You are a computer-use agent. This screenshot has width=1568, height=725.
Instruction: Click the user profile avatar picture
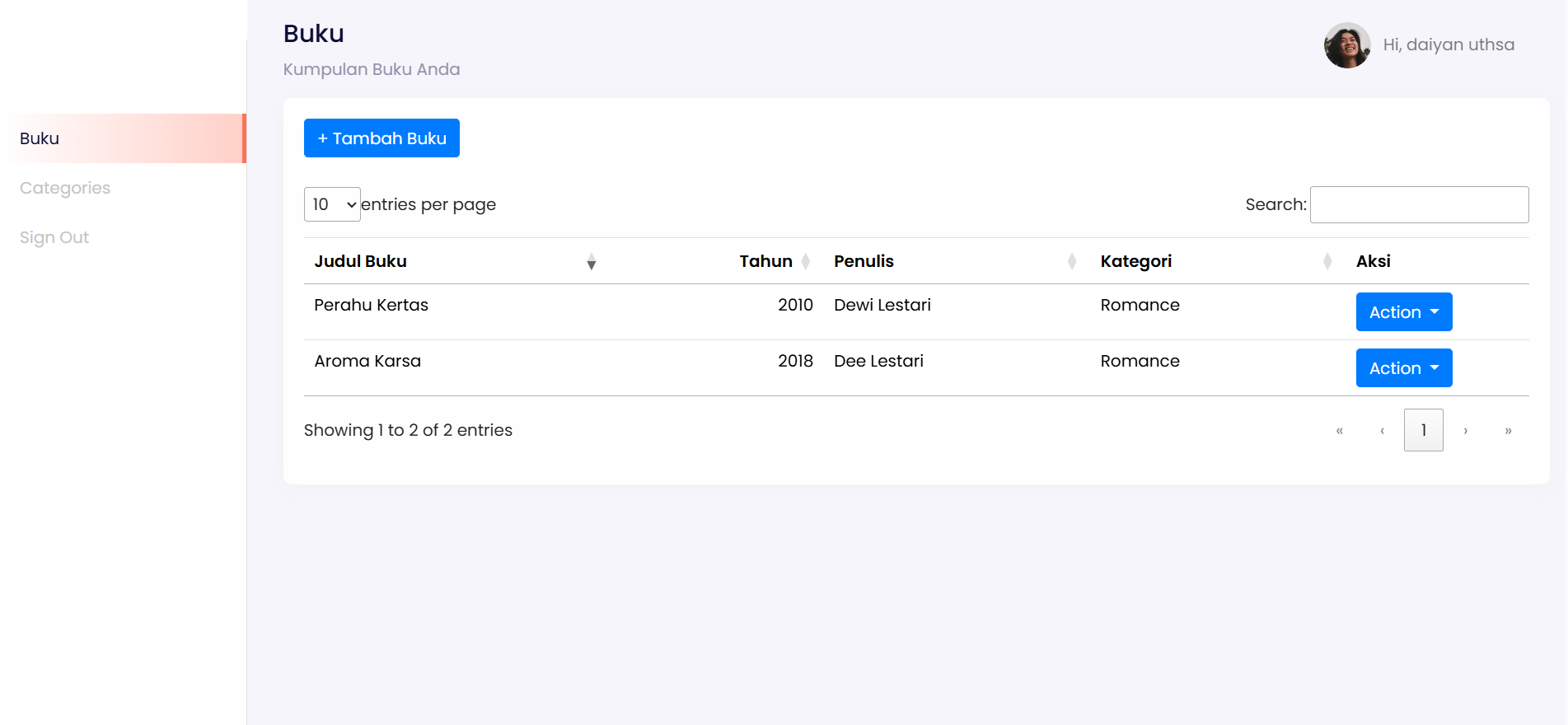(x=1346, y=45)
